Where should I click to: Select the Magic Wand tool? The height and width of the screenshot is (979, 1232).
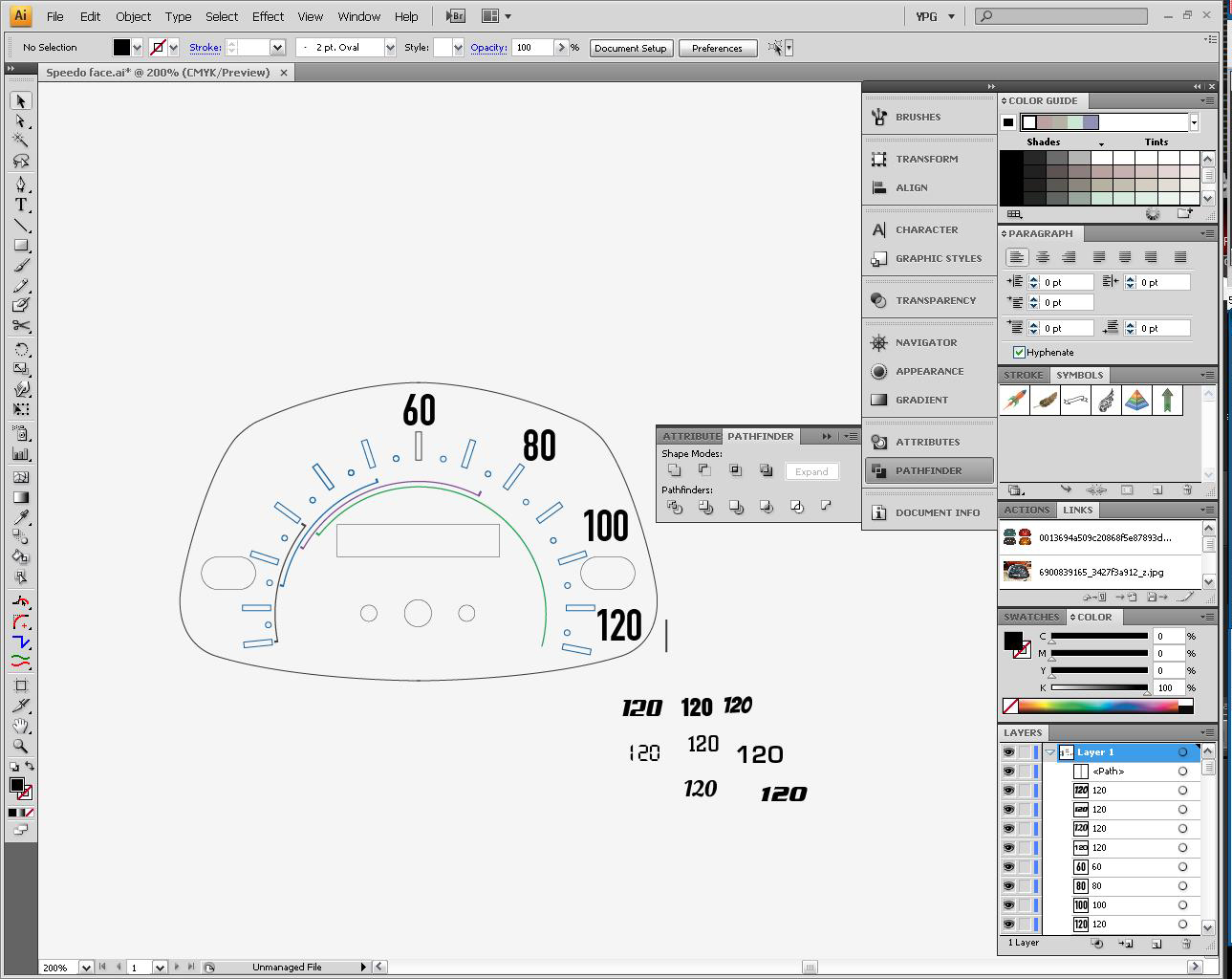pos(20,141)
